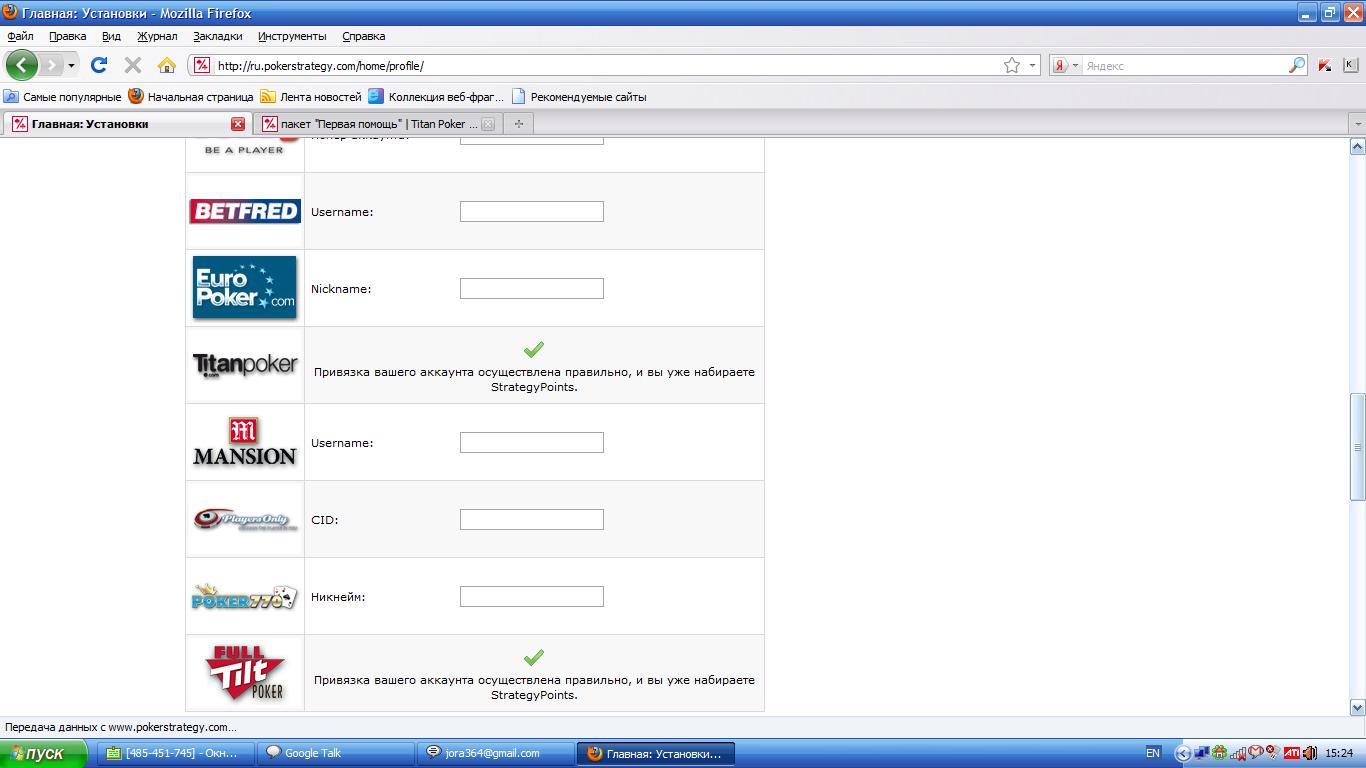Screen dimensions: 1366x768
Task: Open a new tab with the plus button
Action: pyautogui.click(x=518, y=124)
